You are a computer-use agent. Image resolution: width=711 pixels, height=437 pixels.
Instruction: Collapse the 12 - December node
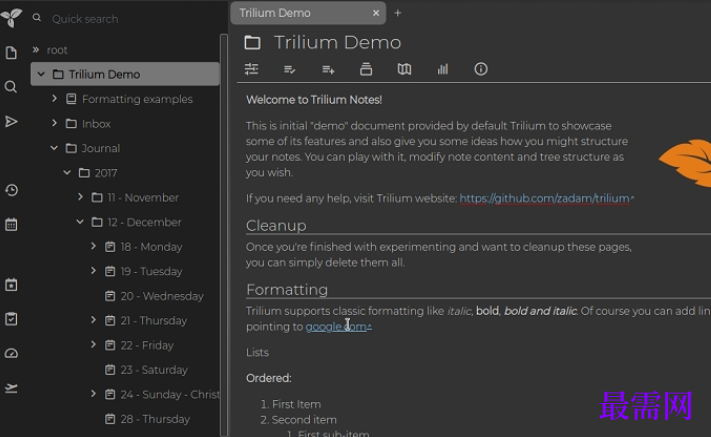coord(80,222)
